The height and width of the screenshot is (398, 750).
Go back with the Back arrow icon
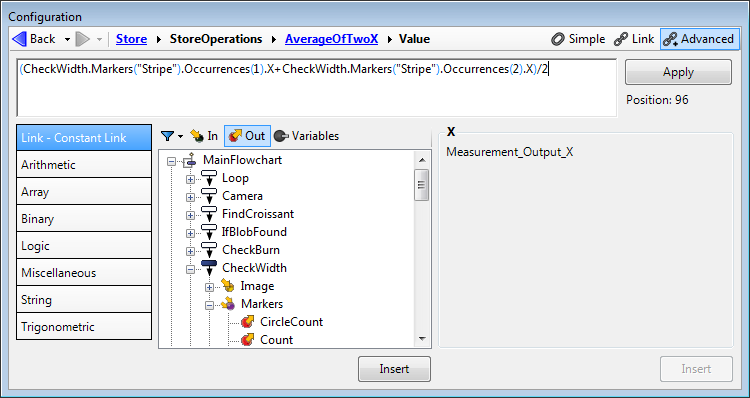20,39
